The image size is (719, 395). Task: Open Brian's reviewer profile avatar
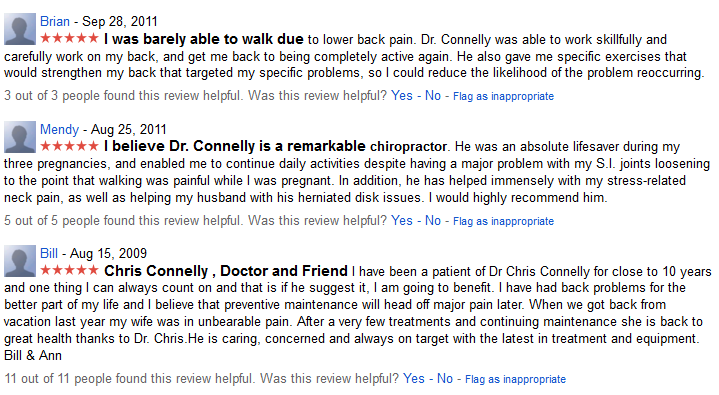tap(20, 29)
